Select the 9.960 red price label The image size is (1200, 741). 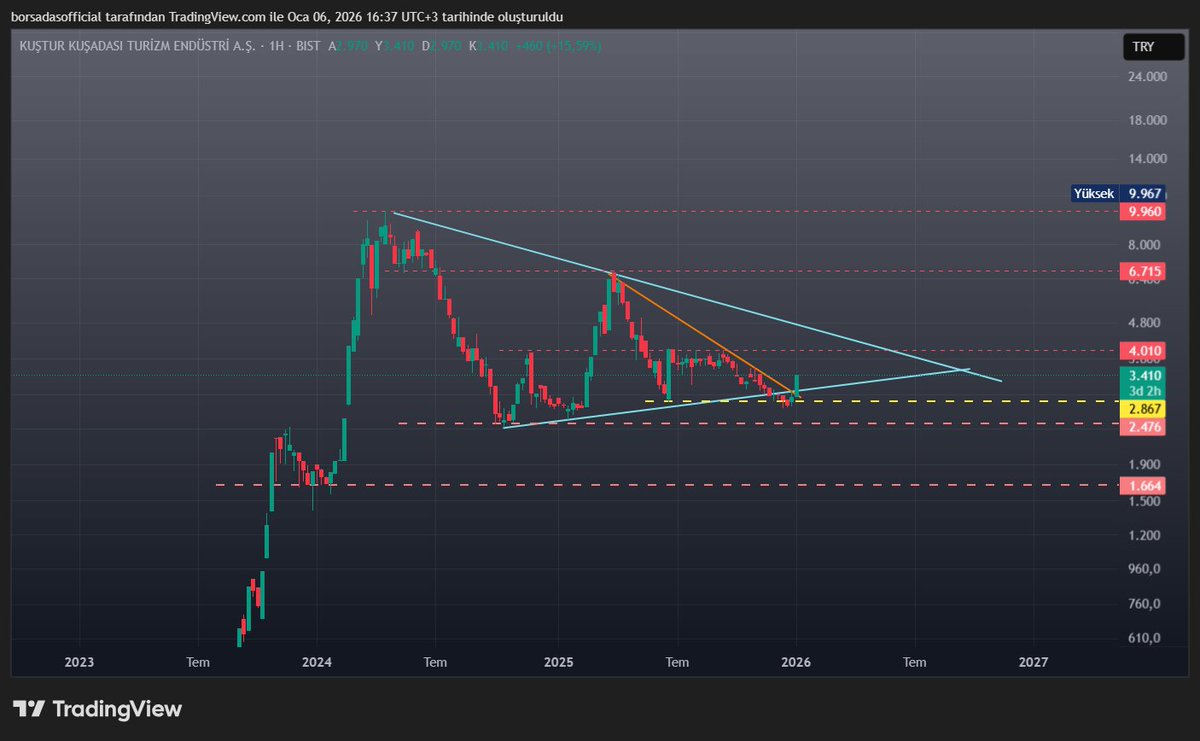[x=1144, y=211]
